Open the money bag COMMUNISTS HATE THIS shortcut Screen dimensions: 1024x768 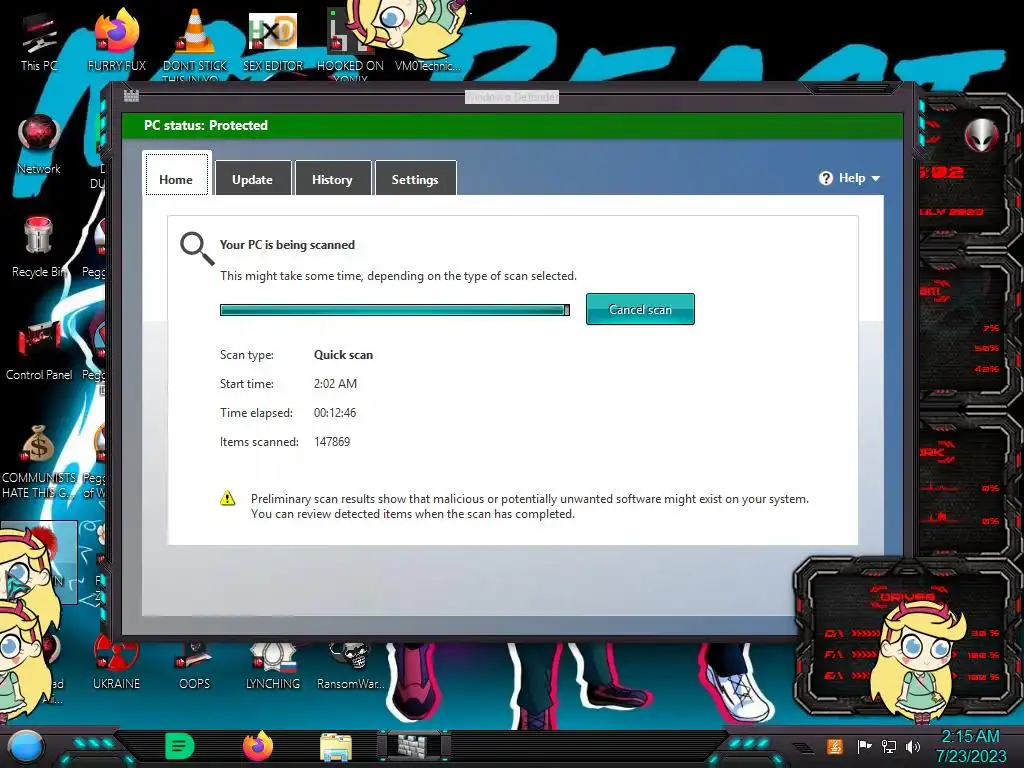[x=39, y=462]
